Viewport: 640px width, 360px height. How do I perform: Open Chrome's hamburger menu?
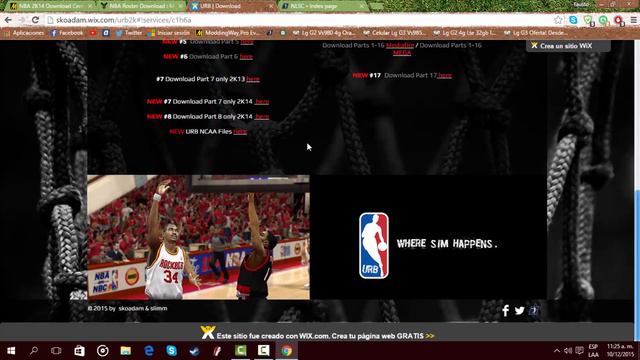(x=633, y=20)
